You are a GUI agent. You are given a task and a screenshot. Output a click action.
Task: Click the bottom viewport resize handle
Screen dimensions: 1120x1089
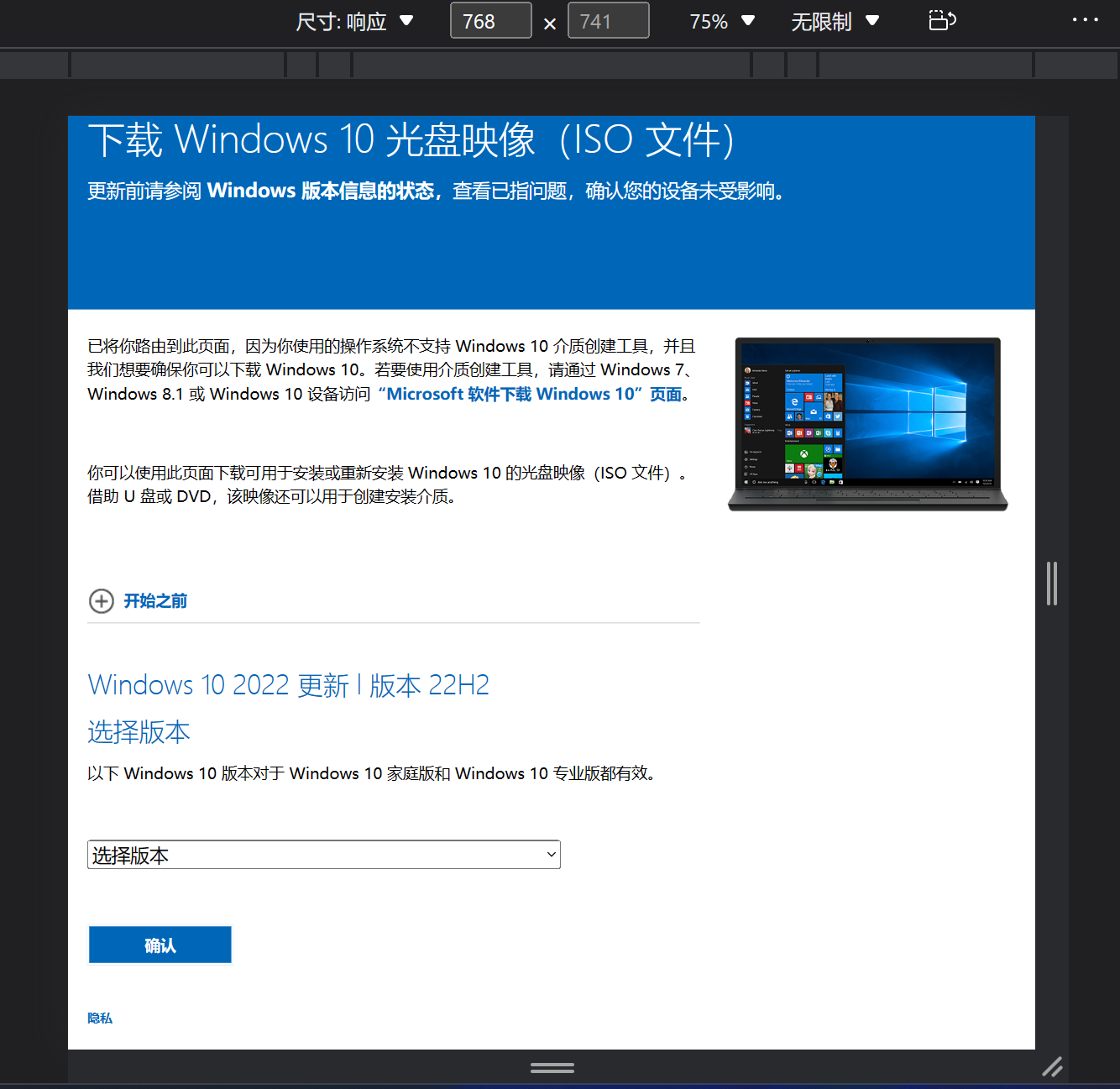[x=552, y=1068]
